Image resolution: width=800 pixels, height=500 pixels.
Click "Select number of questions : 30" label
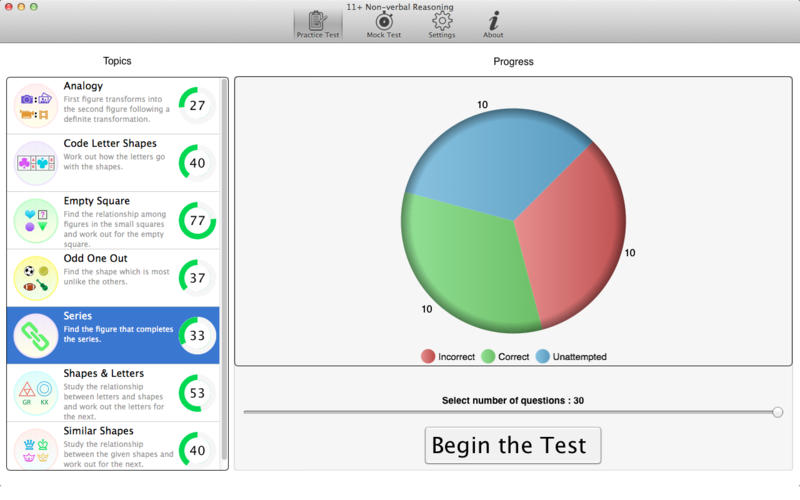tap(513, 401)
